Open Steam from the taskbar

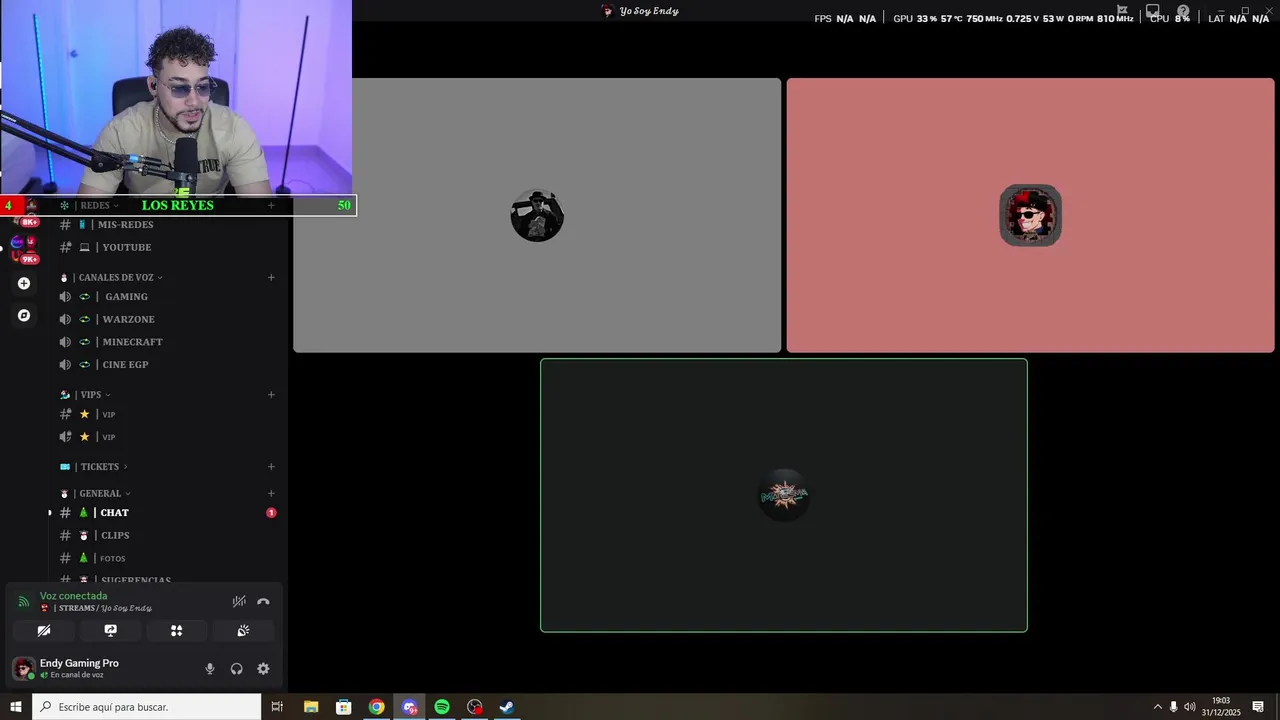pyautogui.click(x=507, y=707)
